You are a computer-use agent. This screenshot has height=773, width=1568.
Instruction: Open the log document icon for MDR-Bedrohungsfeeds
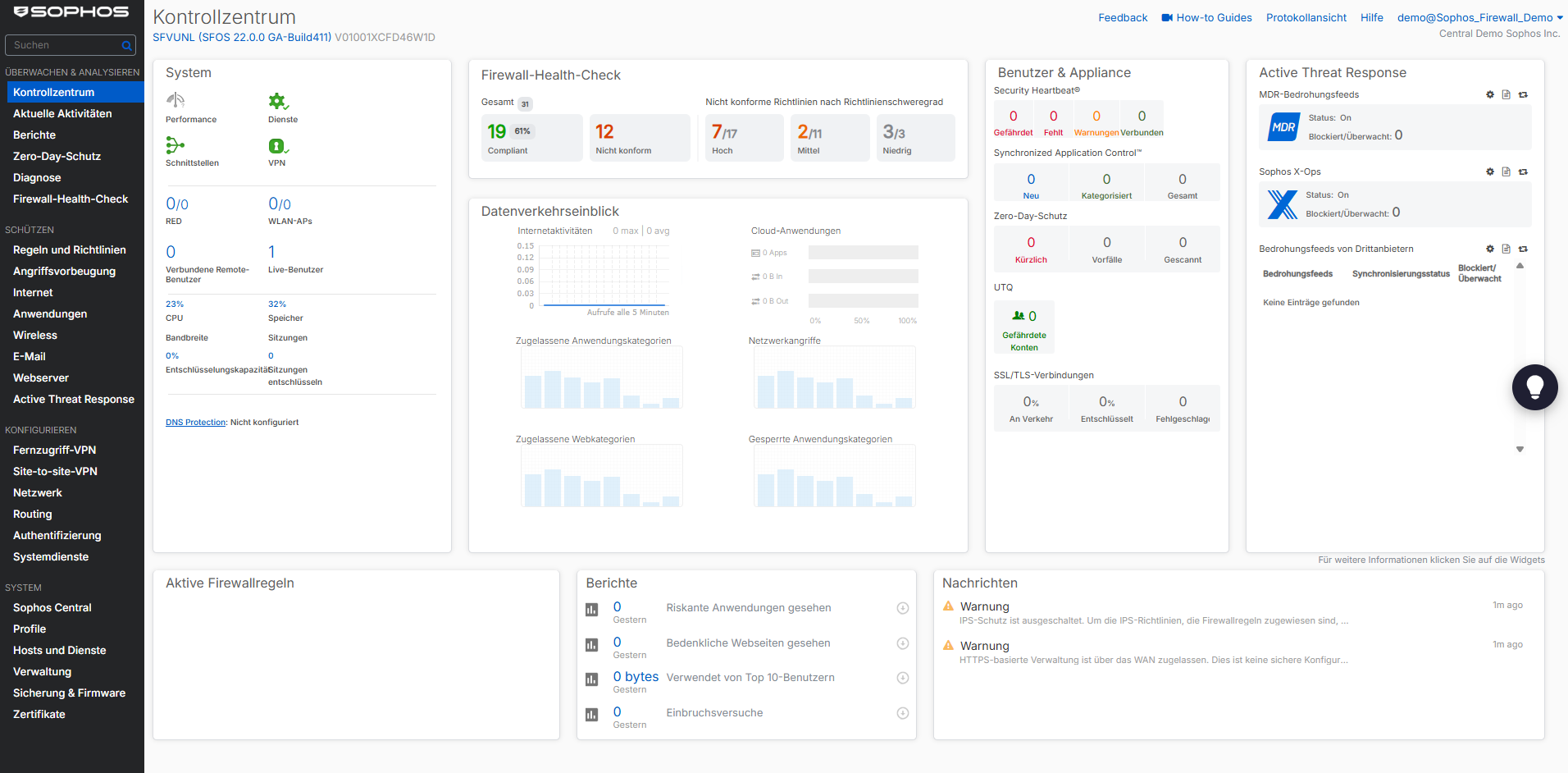1506,94
